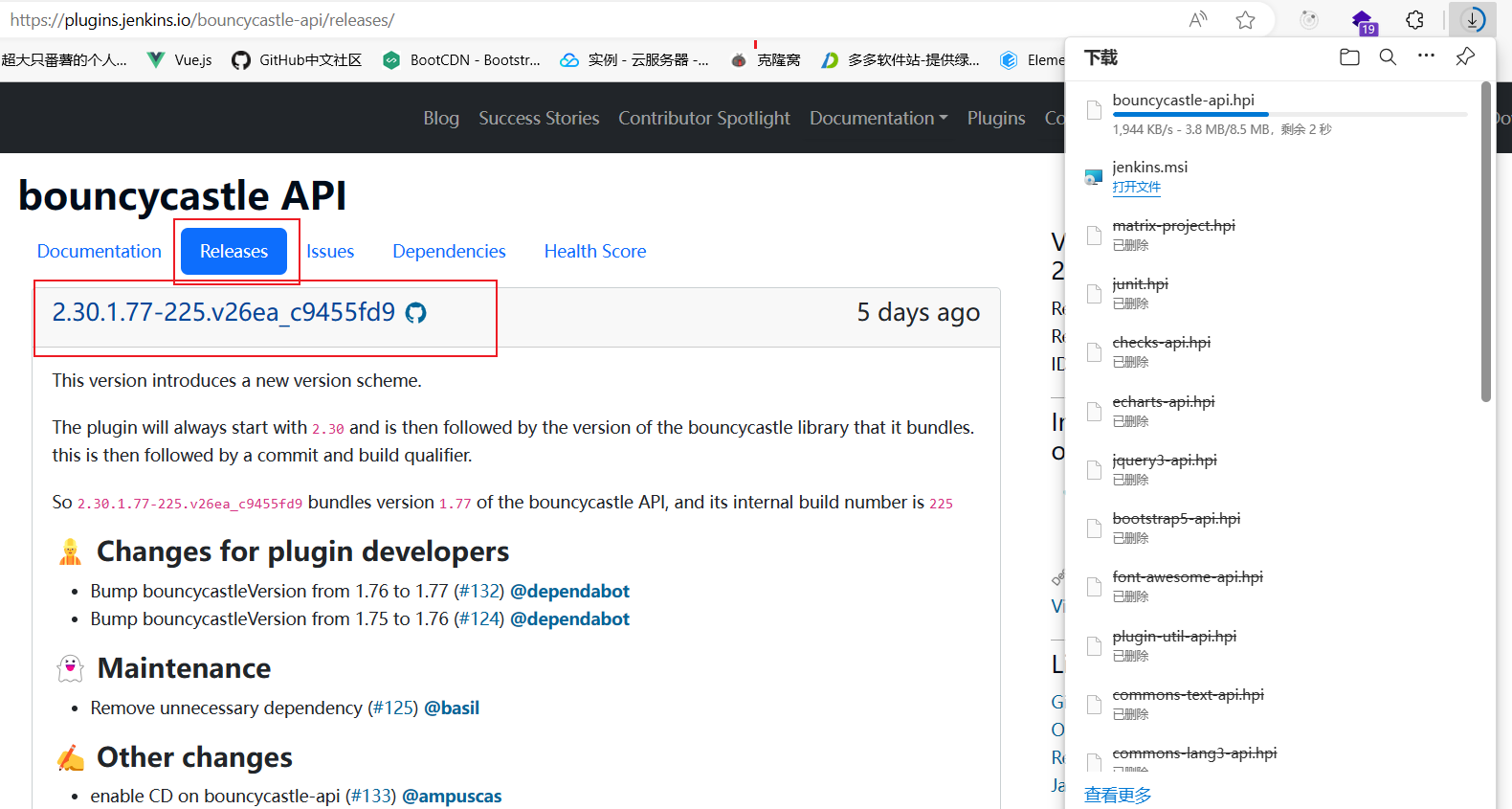The height and width of the screenshot is (809, 1512).
Task: Open Plugins nav item
Action: point(996,118)
